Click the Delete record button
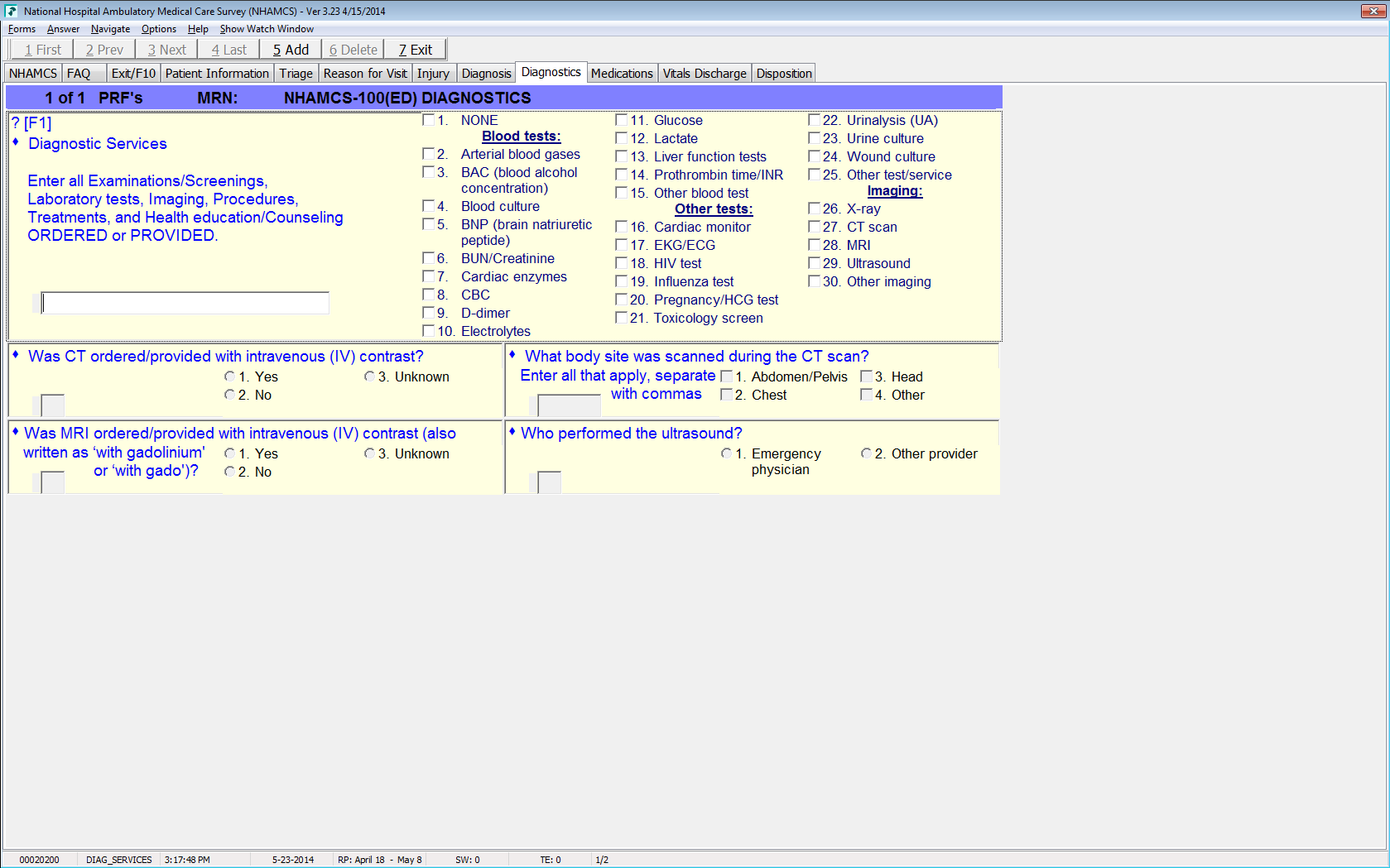The image size is (1390, 868). pos(353,50)
